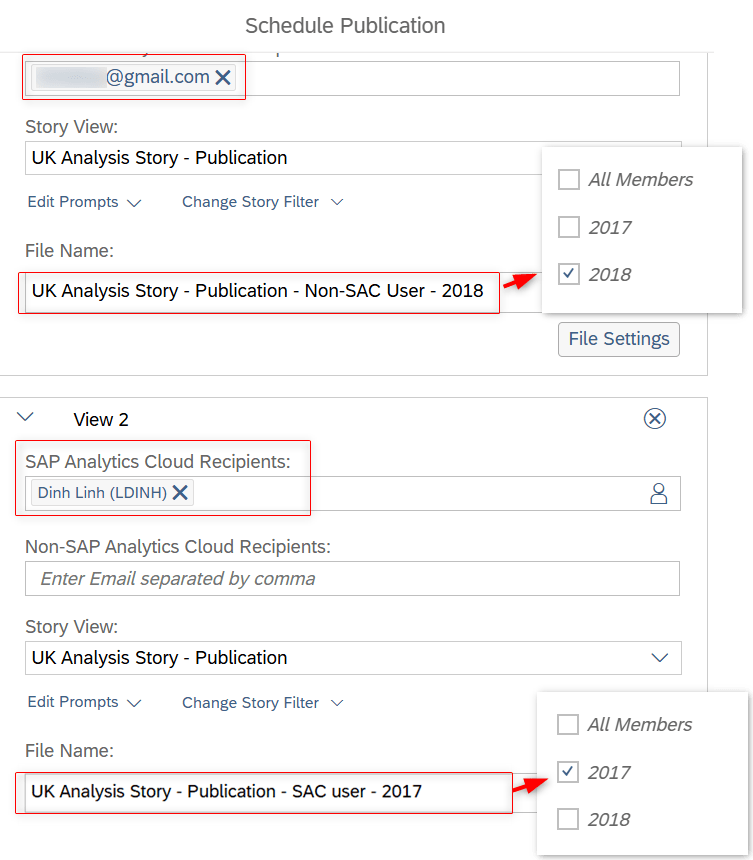Screen dimensions: 753x860
Task: Remove the gmail.com recipient token
Action: click(x=223, y=78)
